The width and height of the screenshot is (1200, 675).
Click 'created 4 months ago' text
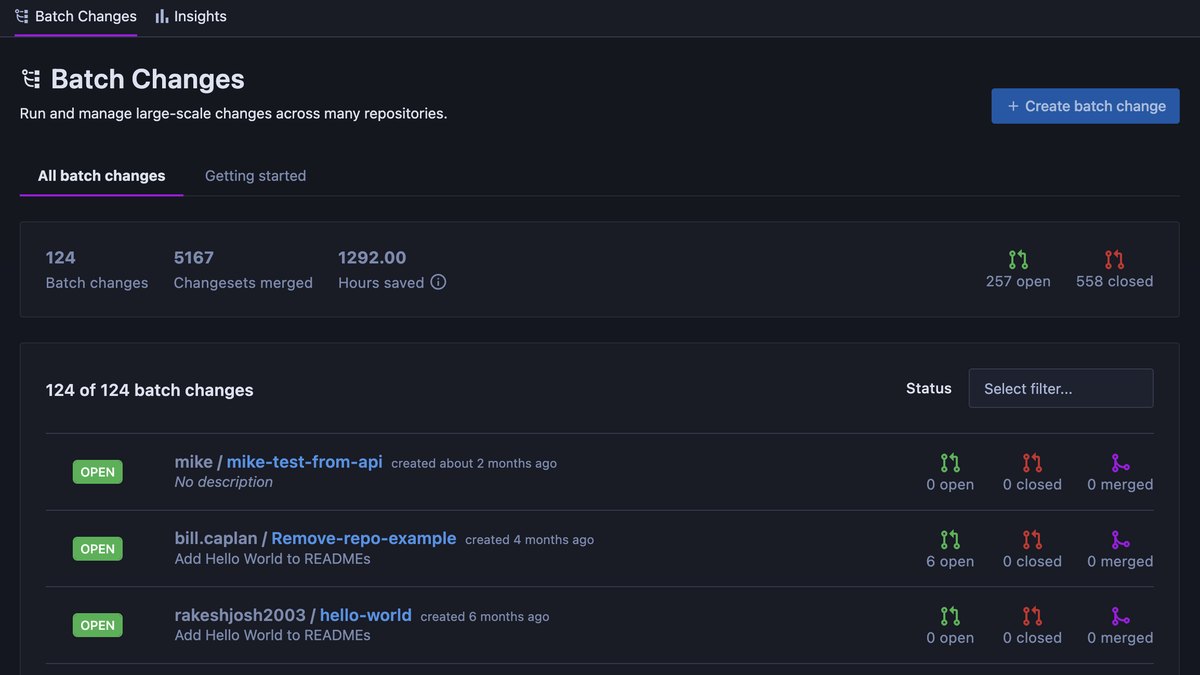click(529, 540)
